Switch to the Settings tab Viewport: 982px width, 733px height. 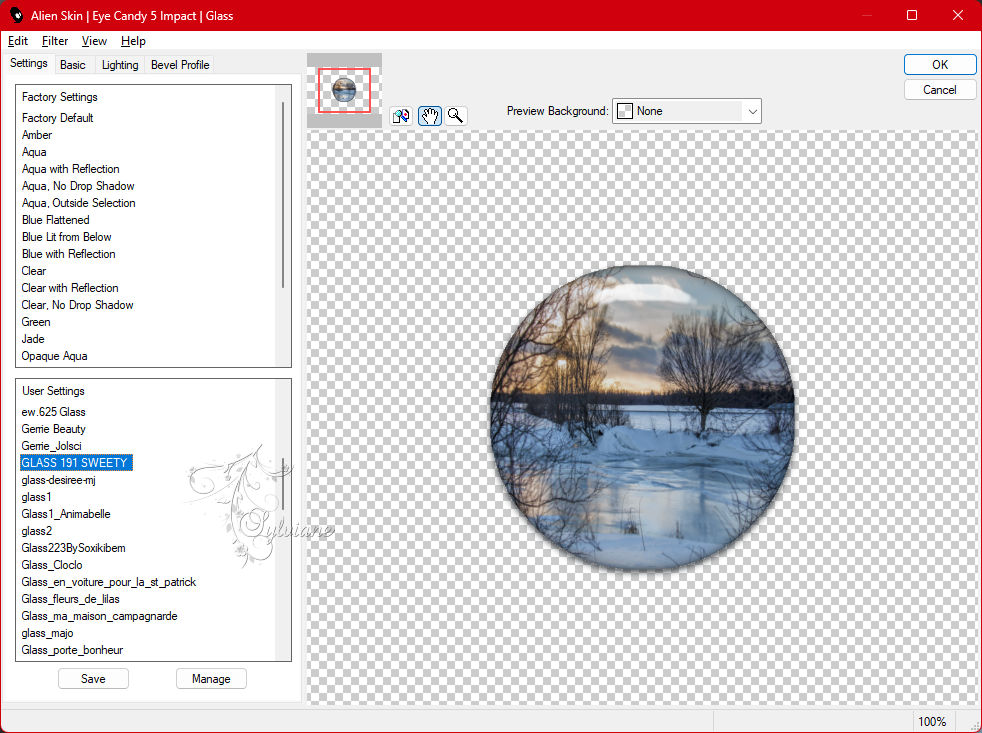(x=29, y=63)
